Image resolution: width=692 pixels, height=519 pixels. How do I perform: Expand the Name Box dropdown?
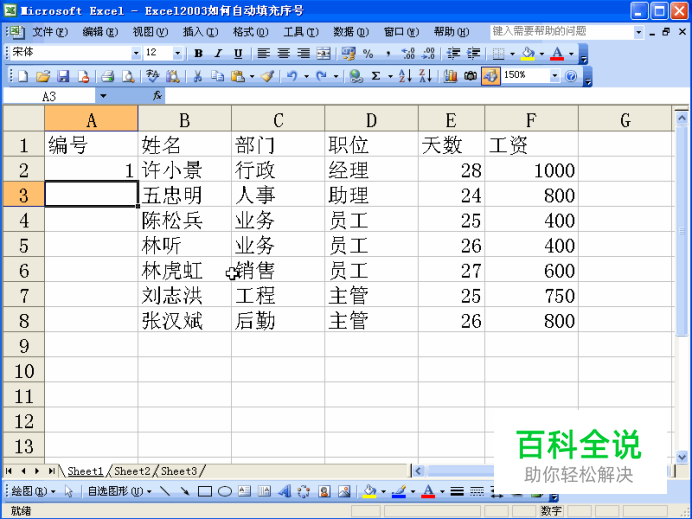click(103, 96)
